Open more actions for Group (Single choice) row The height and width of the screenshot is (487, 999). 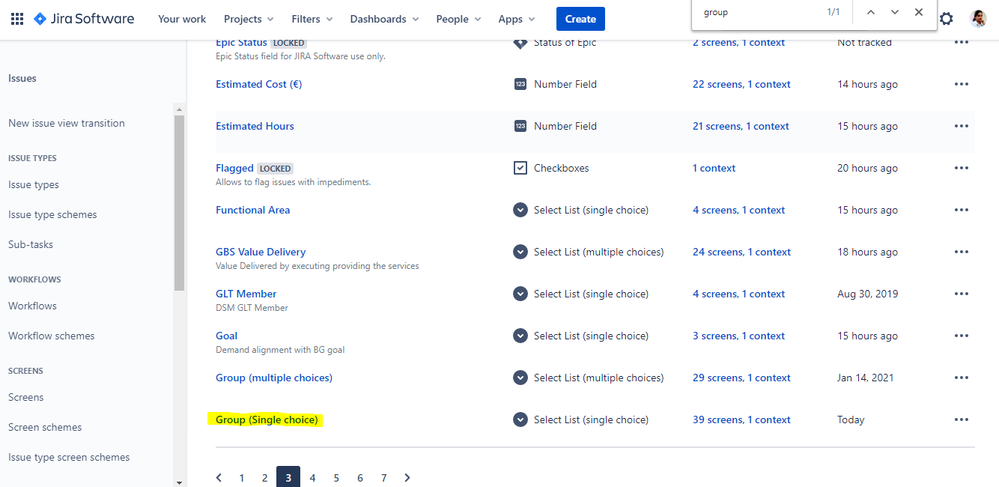pyautogui.click(x=961, y=419)
